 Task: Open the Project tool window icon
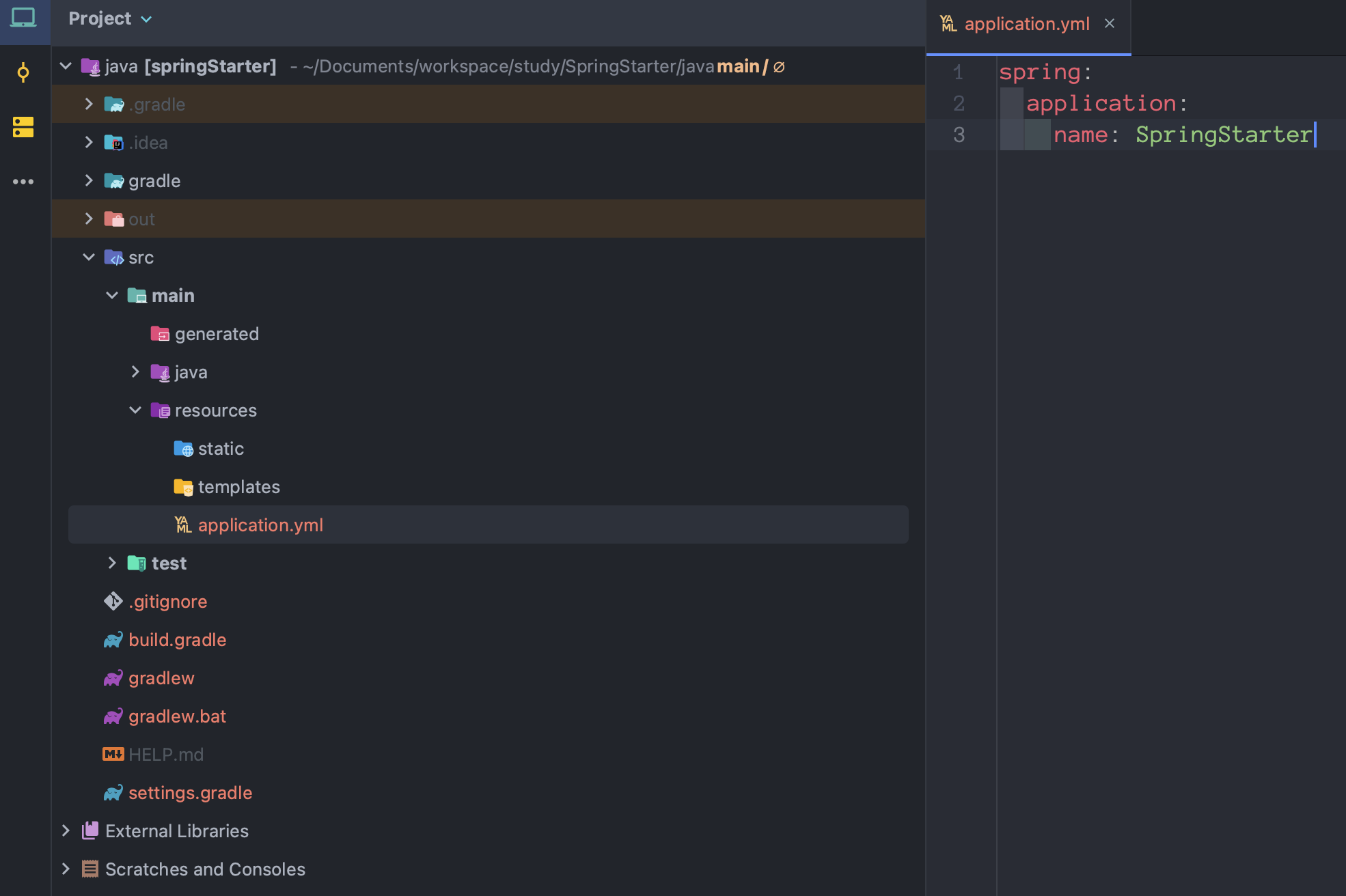click(x=23, y=18)
